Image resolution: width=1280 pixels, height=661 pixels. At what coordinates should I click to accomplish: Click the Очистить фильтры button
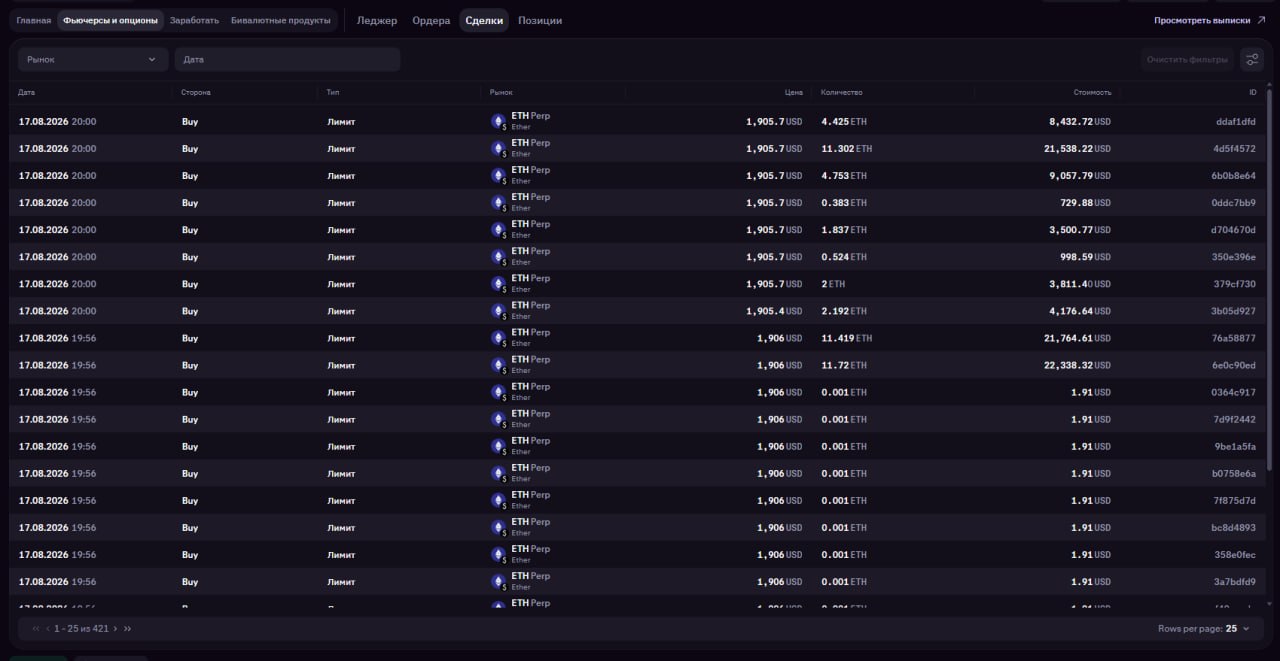tap(1188, 60)
